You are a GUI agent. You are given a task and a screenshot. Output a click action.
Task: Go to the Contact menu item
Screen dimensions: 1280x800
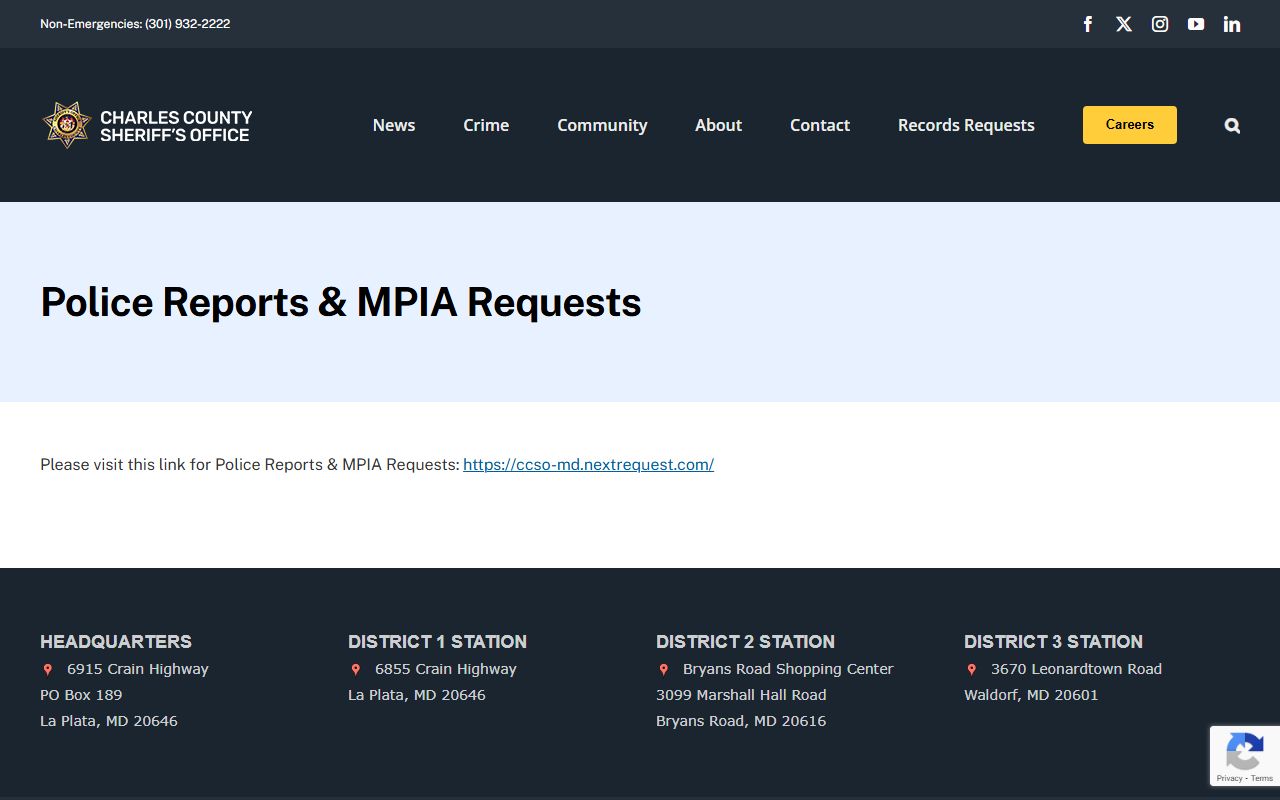pyautogui.click(x=820, y=125)
